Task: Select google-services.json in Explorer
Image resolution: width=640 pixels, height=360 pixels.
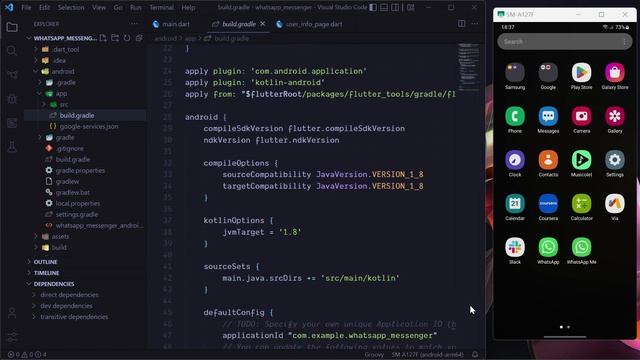Action: click(x=85, y=127)
